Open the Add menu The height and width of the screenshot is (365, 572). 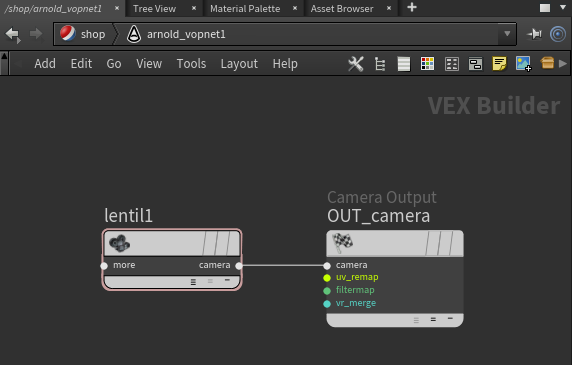point(45,64)
